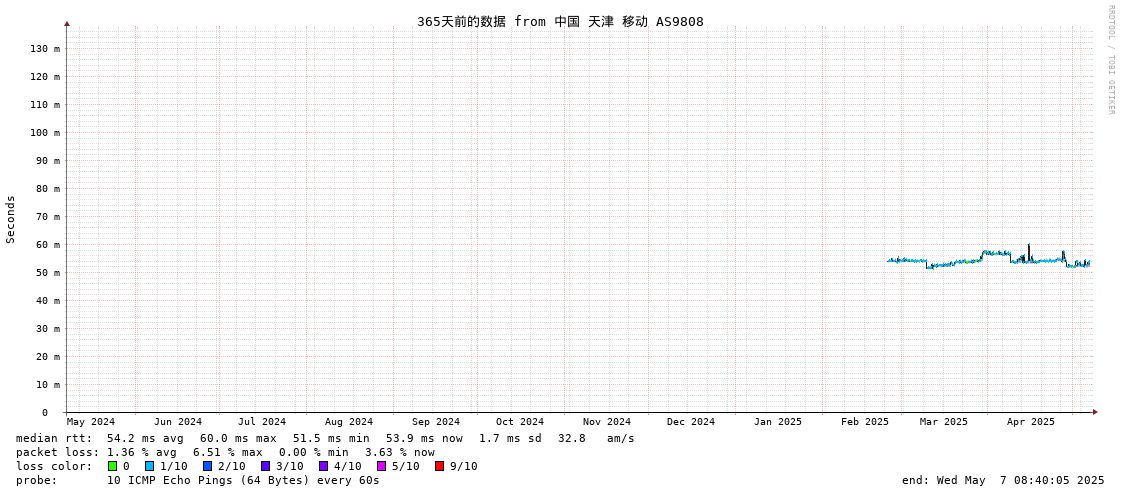Click the '6.51 % max' packet loss value
The width and height of the screenshot is (1121, 494).
pyautogui.click(x=228, y=453)
